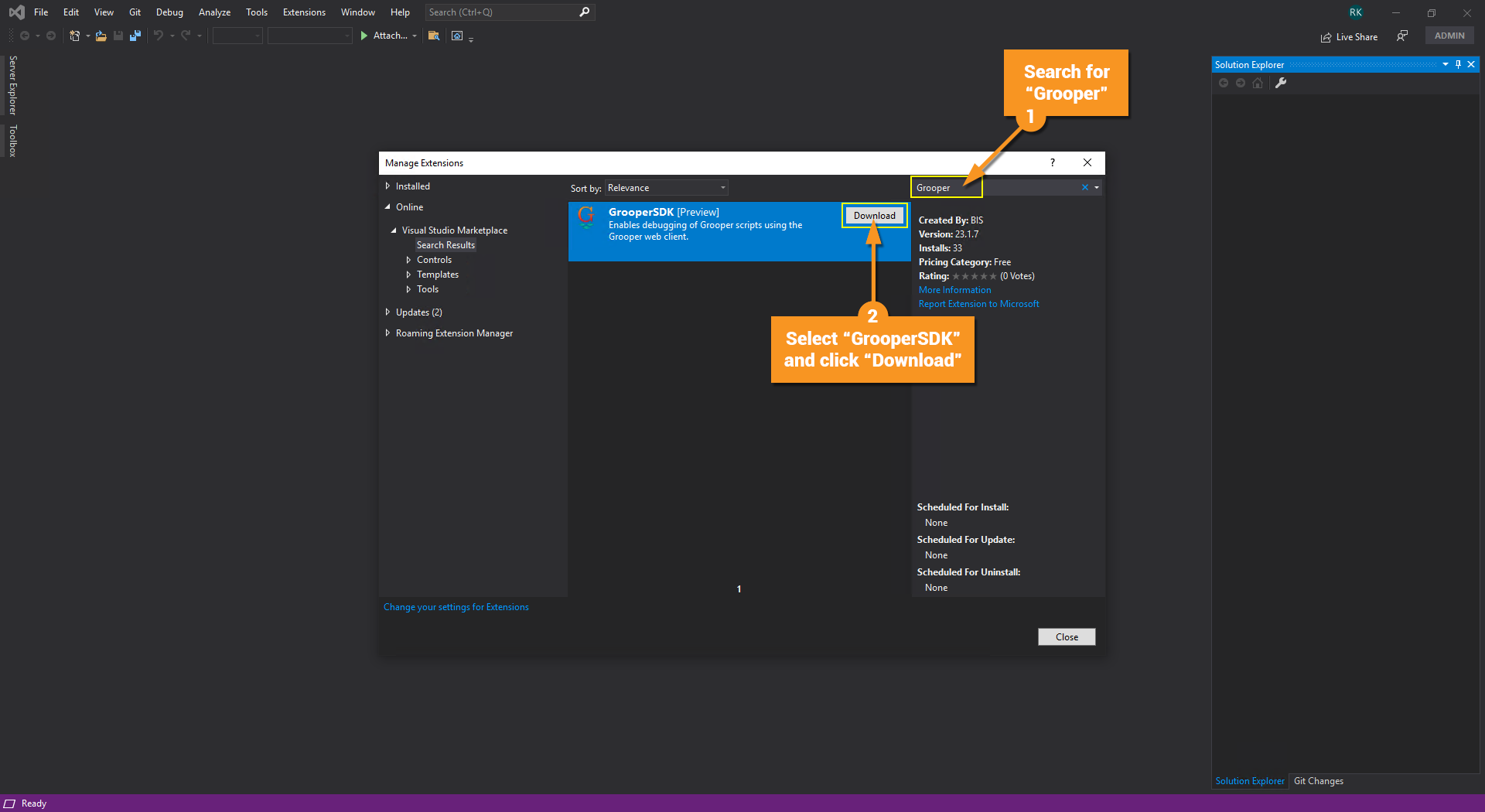Viewport: 1485px width, 812px height.
Task: Switch to the Git Changes tab
Action: coord(1319,781)
